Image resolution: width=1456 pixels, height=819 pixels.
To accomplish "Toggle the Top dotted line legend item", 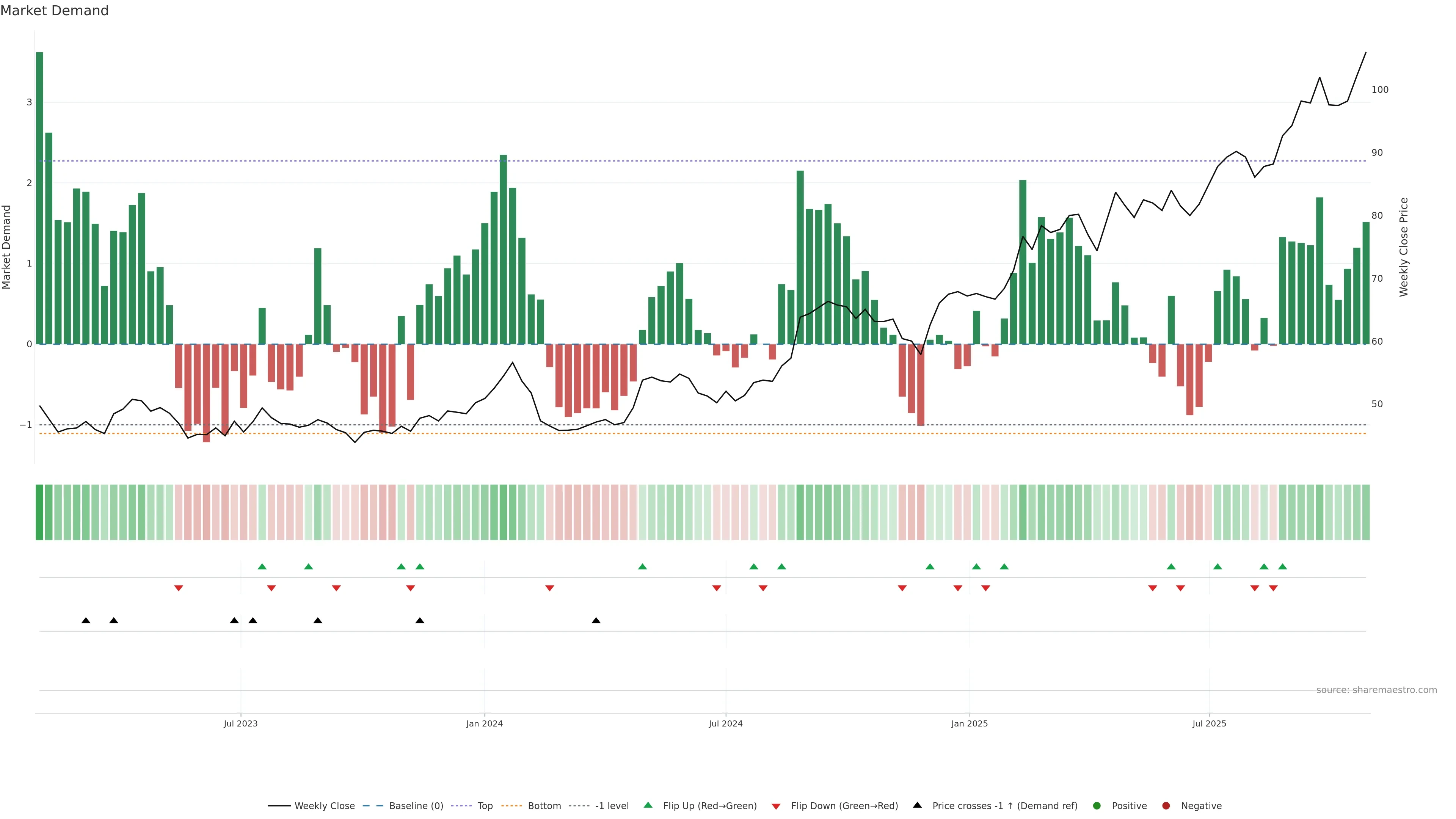I will [485, 806].
